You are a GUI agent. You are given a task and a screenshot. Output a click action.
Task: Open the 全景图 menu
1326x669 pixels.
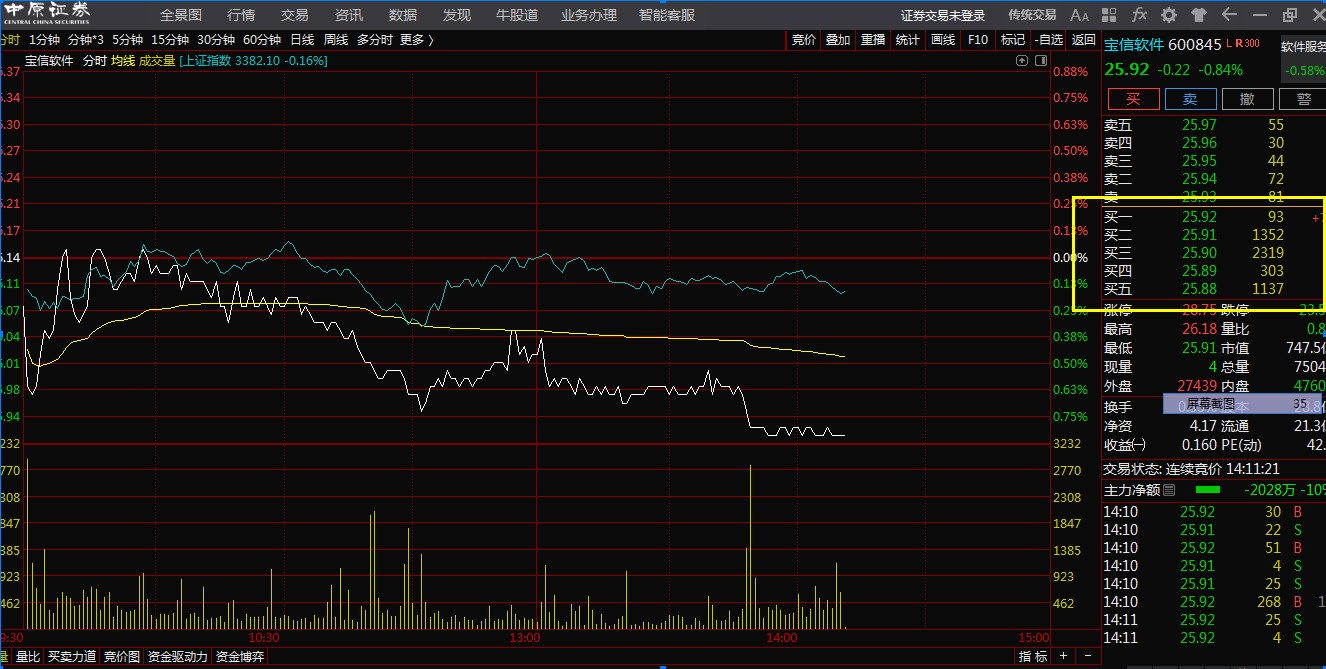point(181,15)
